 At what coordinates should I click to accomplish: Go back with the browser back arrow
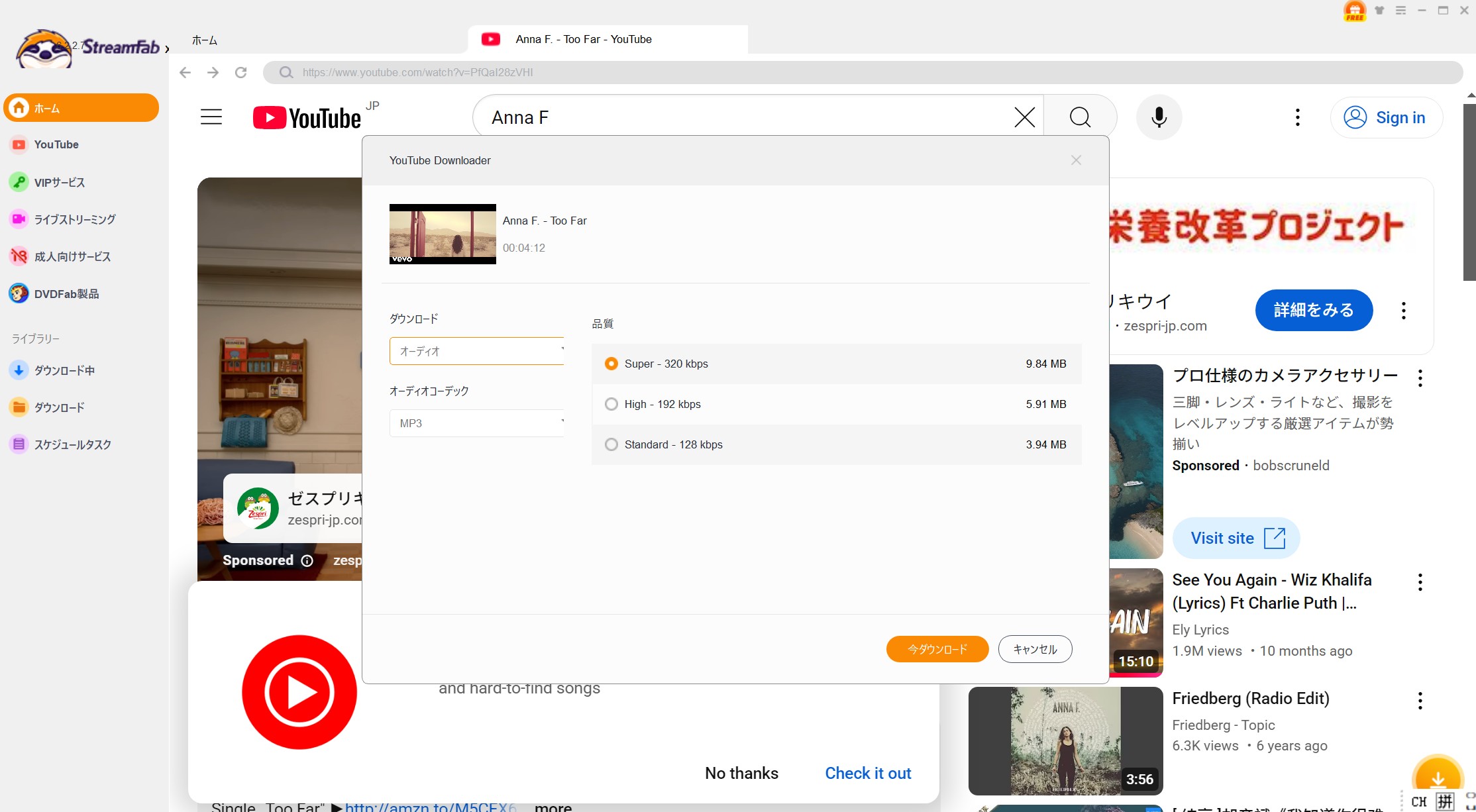tap(185, 72)
